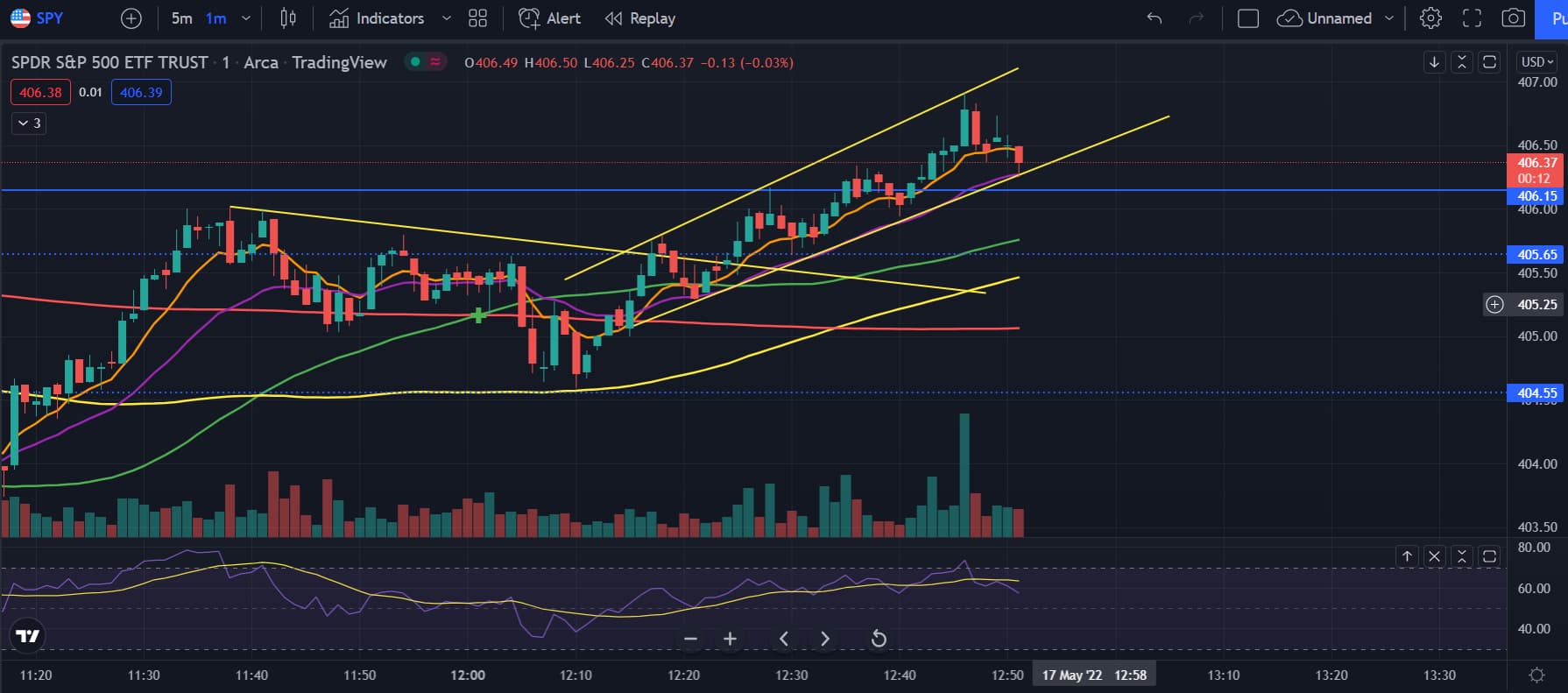
Task: Click the 407.00 price scale label
Action: pos(1537,81)
